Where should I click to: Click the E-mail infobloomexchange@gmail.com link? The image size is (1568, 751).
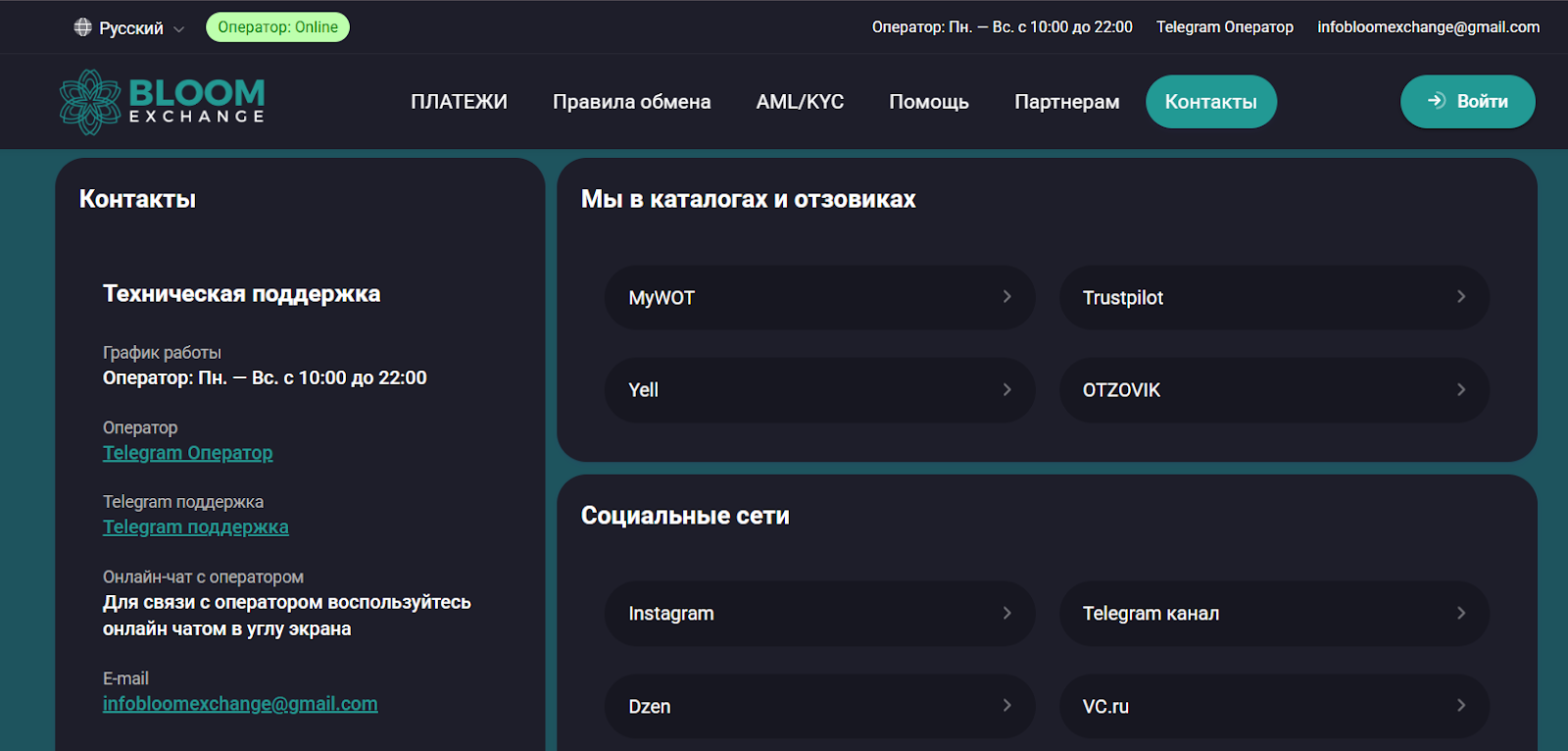240,704
